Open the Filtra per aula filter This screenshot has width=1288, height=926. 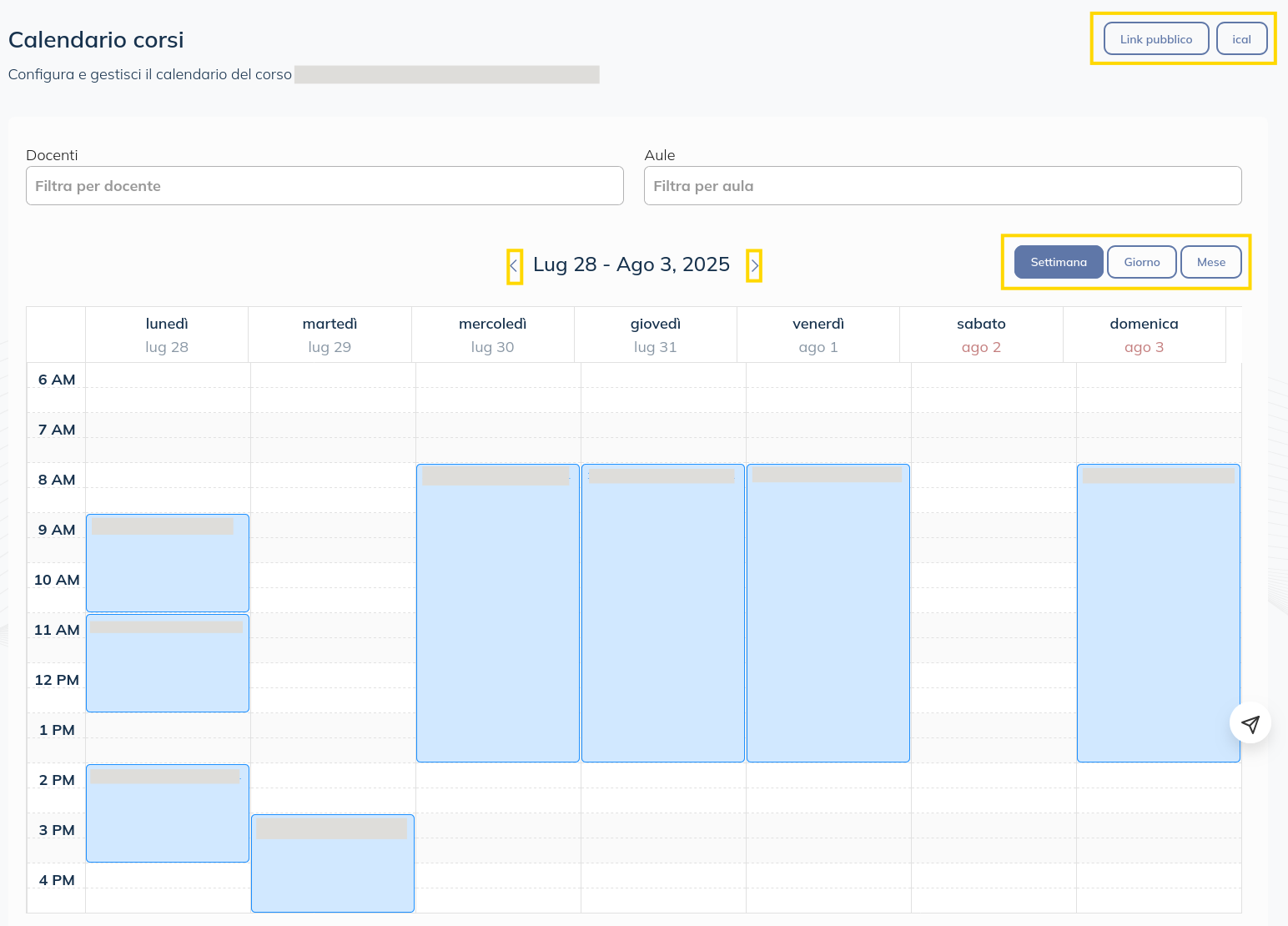point(942,185)
